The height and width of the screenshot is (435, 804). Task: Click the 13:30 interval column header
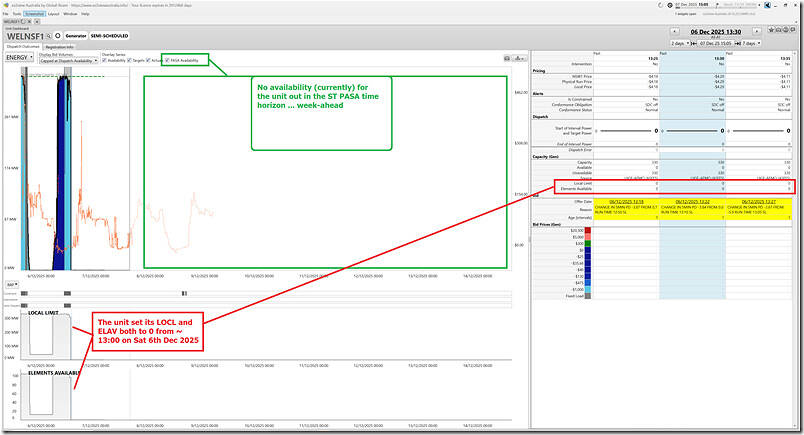tap(720, 58)
